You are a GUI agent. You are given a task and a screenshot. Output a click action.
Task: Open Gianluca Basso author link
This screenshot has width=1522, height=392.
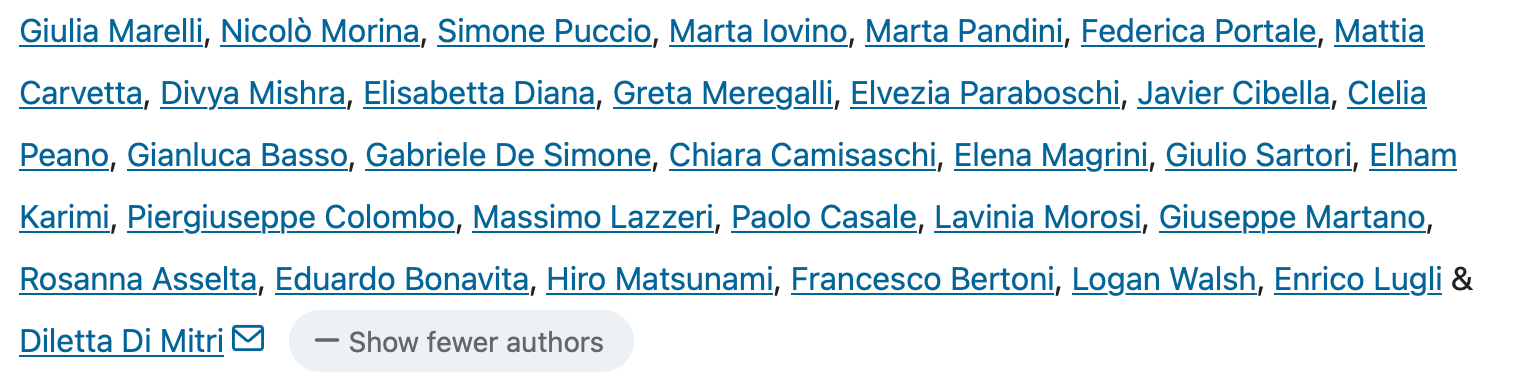pyautogui.click(x=237, y=156)
